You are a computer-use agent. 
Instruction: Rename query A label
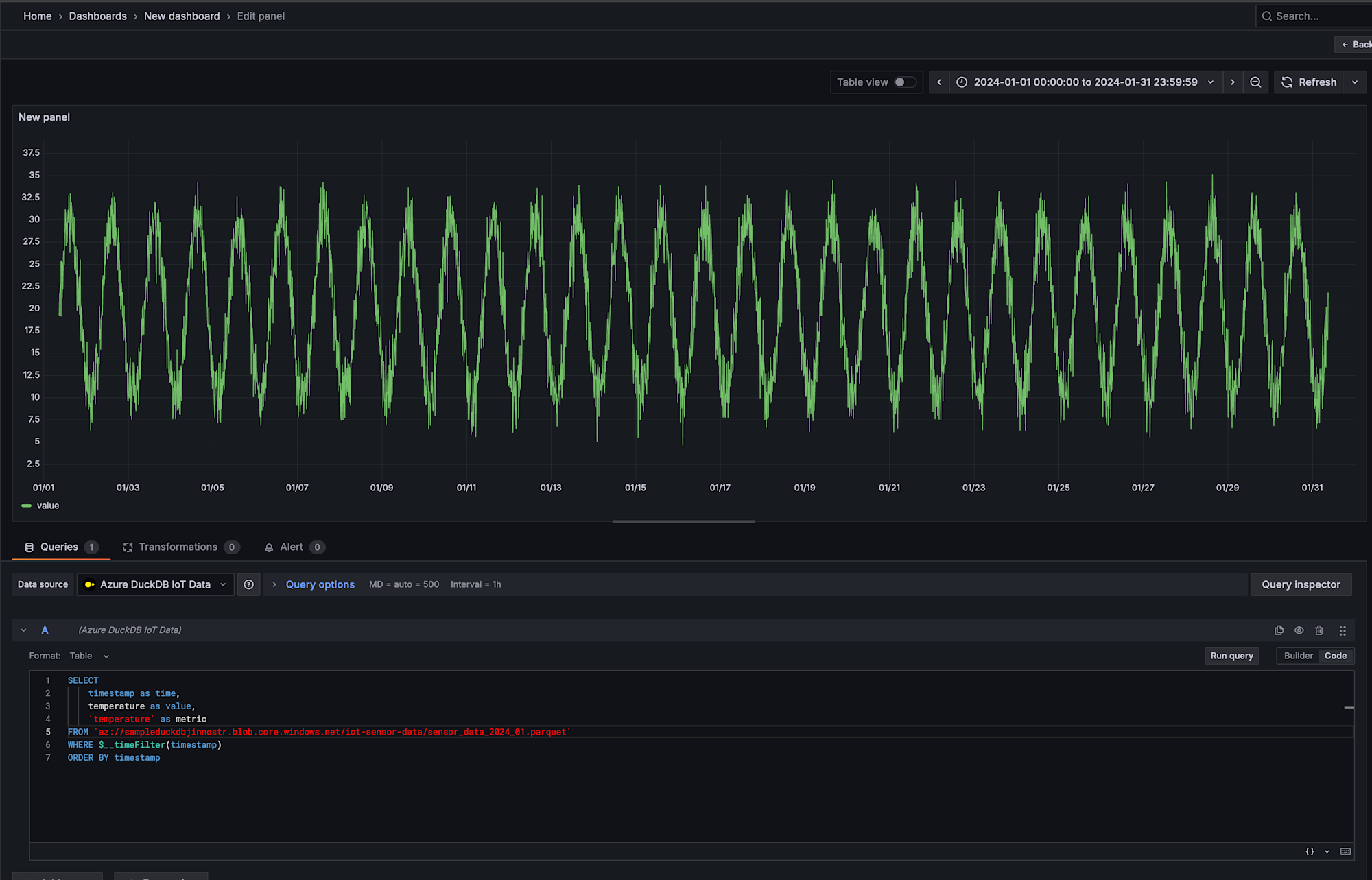pos(45,630)
